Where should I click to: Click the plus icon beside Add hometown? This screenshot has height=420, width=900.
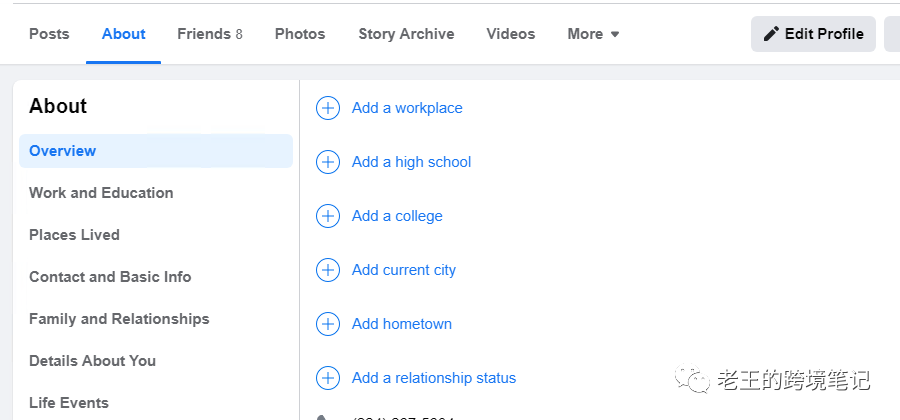(328, 324)
